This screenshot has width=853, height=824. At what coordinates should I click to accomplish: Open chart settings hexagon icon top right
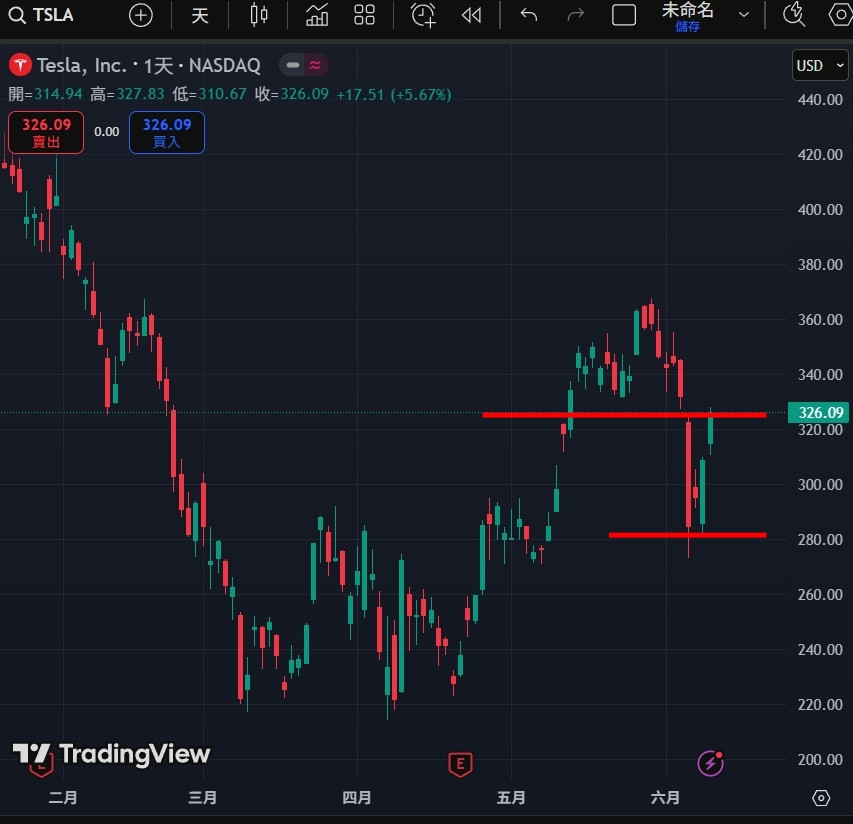click(840, 15)
